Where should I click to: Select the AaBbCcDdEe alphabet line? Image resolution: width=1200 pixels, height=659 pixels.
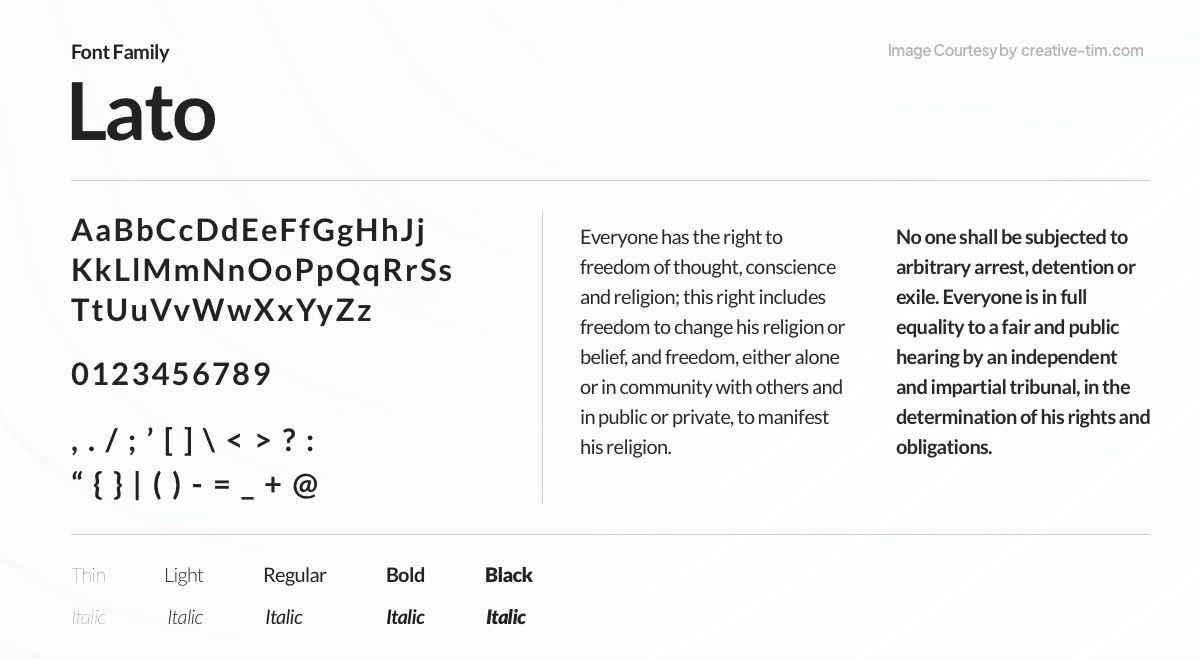pos(248,231)
